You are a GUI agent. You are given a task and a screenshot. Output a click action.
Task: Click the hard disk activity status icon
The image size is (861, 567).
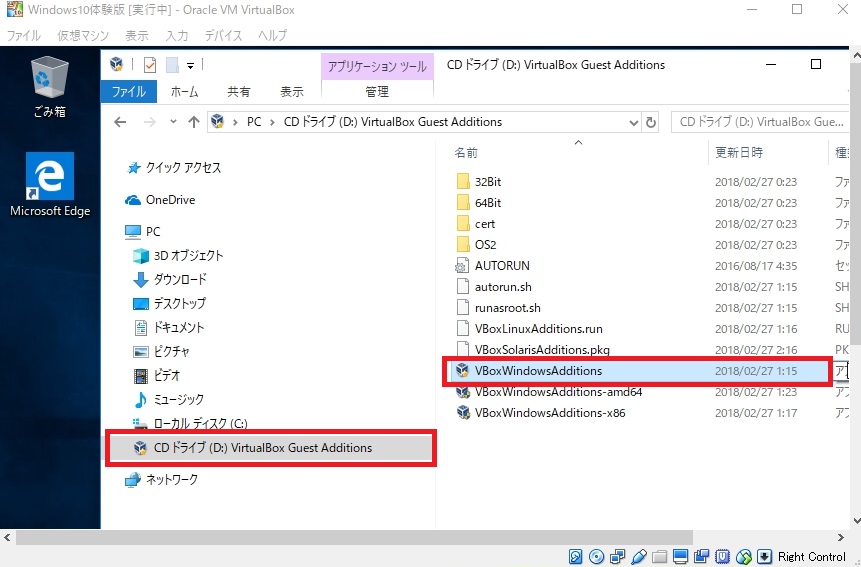coord(575,557)
